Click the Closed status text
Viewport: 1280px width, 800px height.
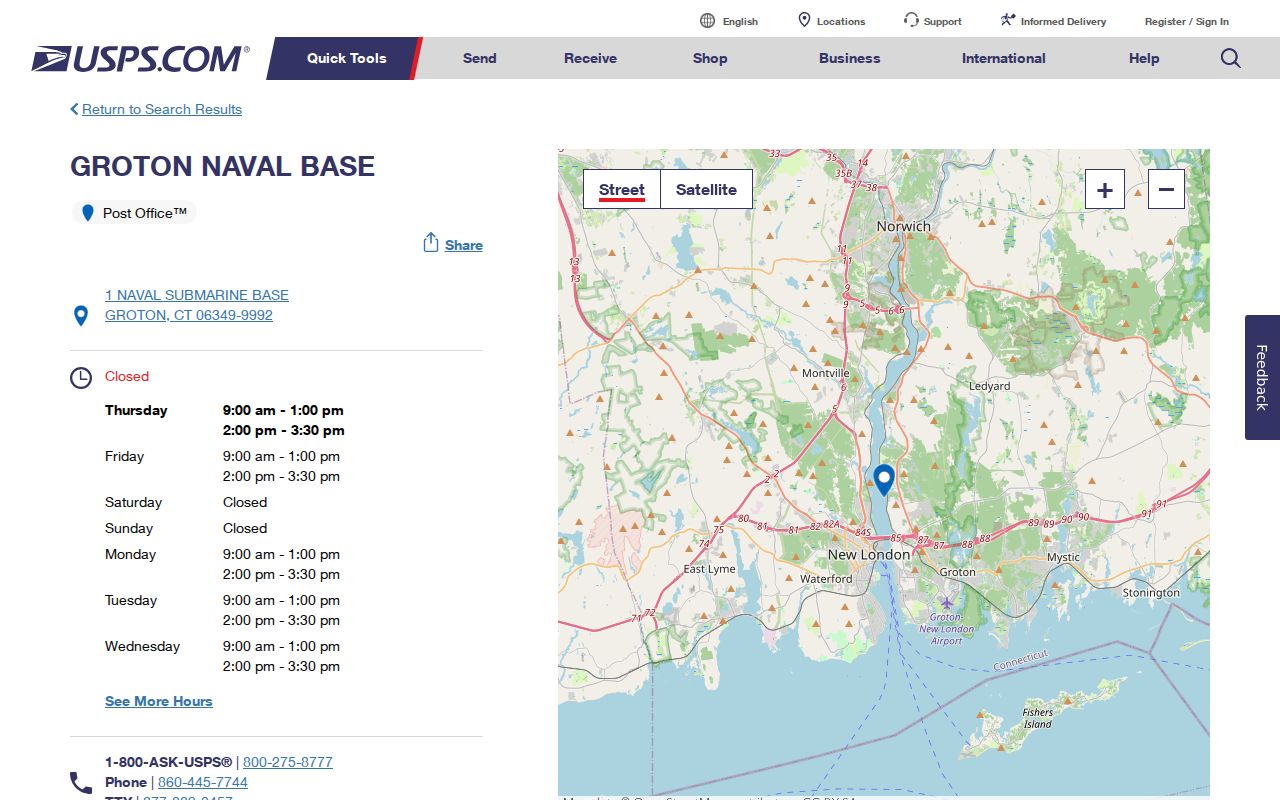127,376
